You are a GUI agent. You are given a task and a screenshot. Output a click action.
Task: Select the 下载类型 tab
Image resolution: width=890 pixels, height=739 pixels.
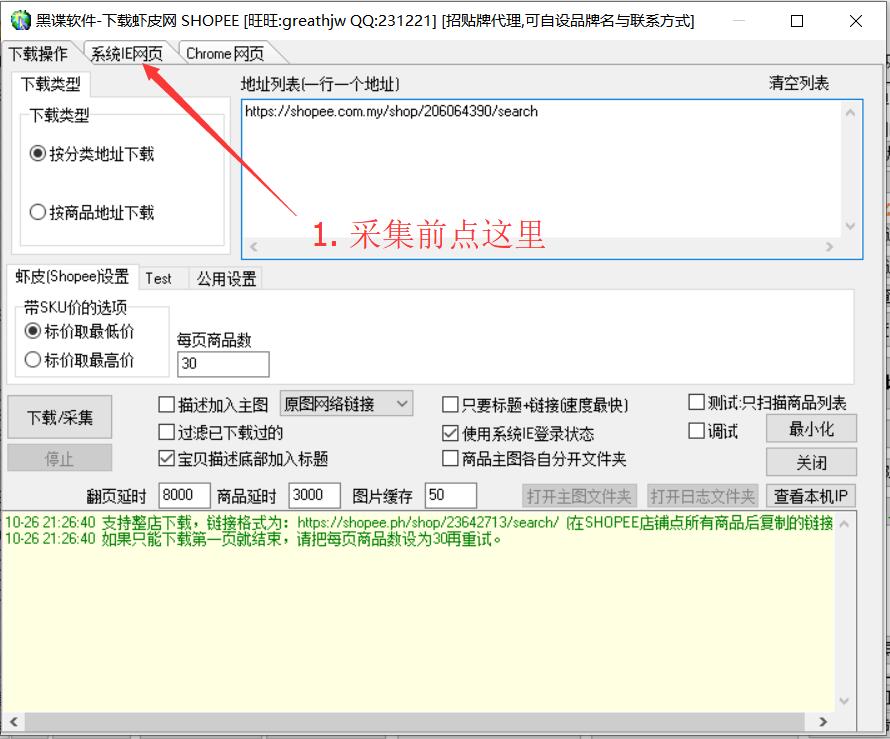(51, 85)
